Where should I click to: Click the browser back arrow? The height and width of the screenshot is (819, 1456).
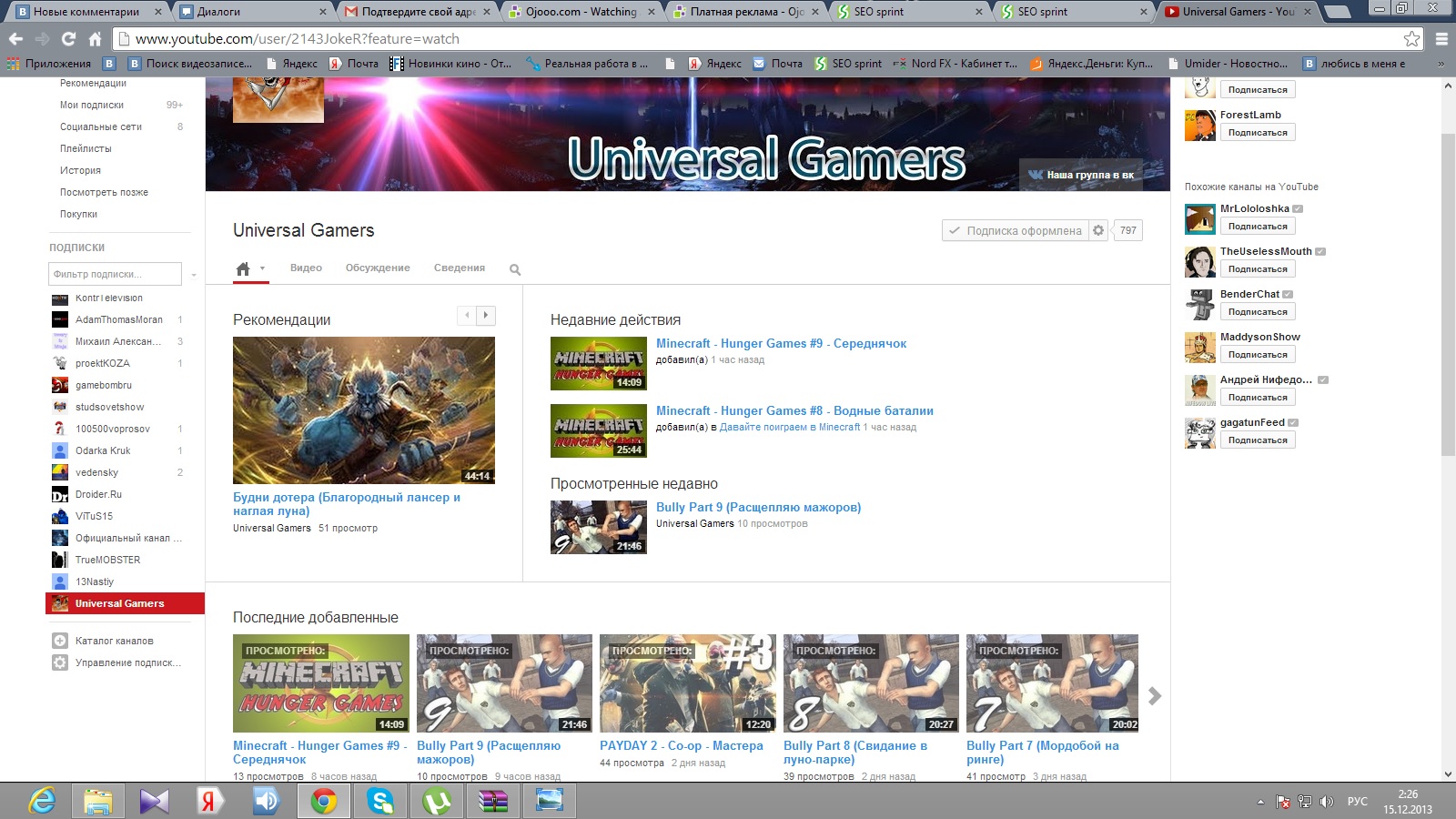point(15,39)
